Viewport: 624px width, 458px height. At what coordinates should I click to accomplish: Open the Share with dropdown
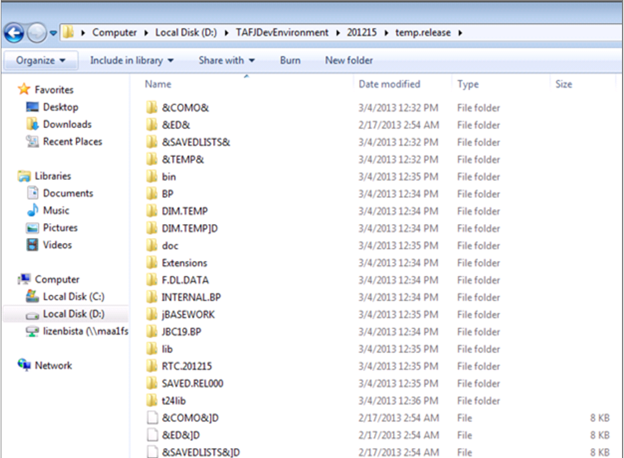tap(226, 60)
